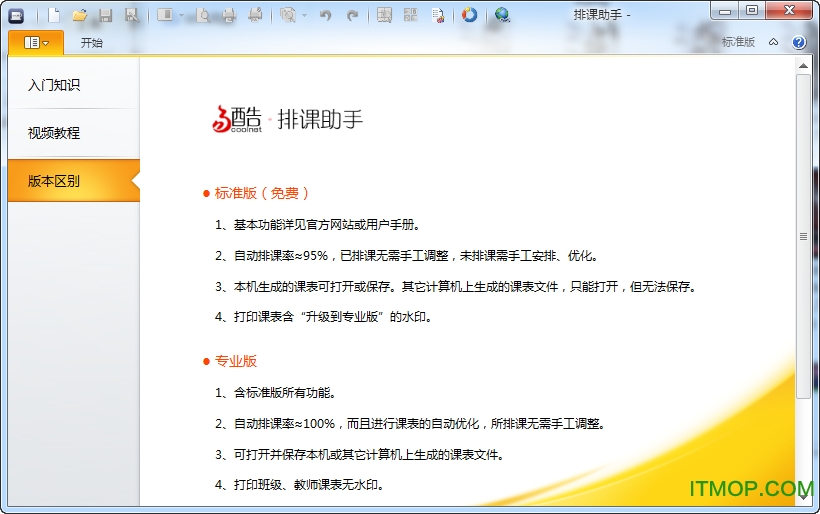Click the application logo in title bar

point(16,16)
